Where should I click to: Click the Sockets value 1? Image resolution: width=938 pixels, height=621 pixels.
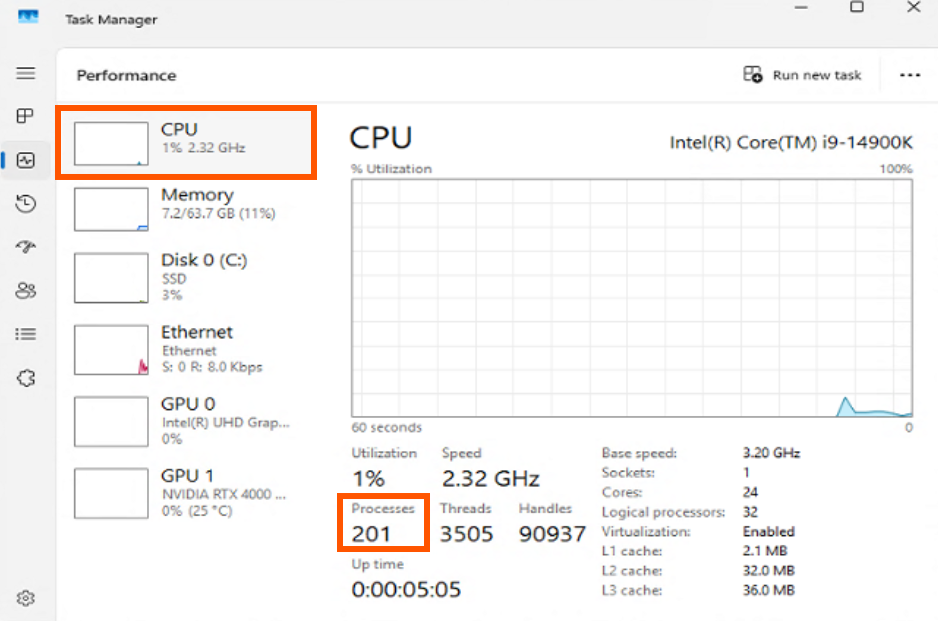pos(746,472)
